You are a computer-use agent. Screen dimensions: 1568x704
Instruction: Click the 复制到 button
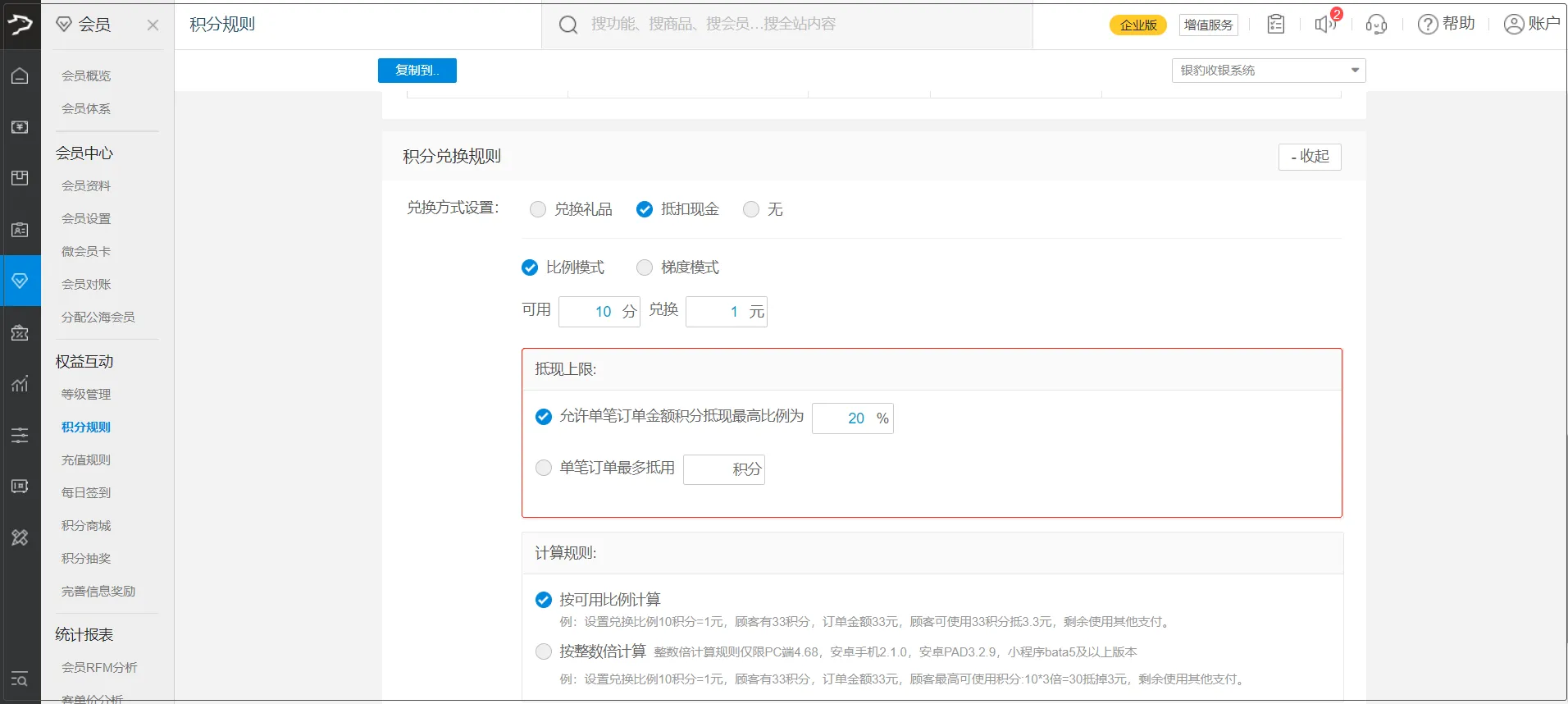click(417, 71)
